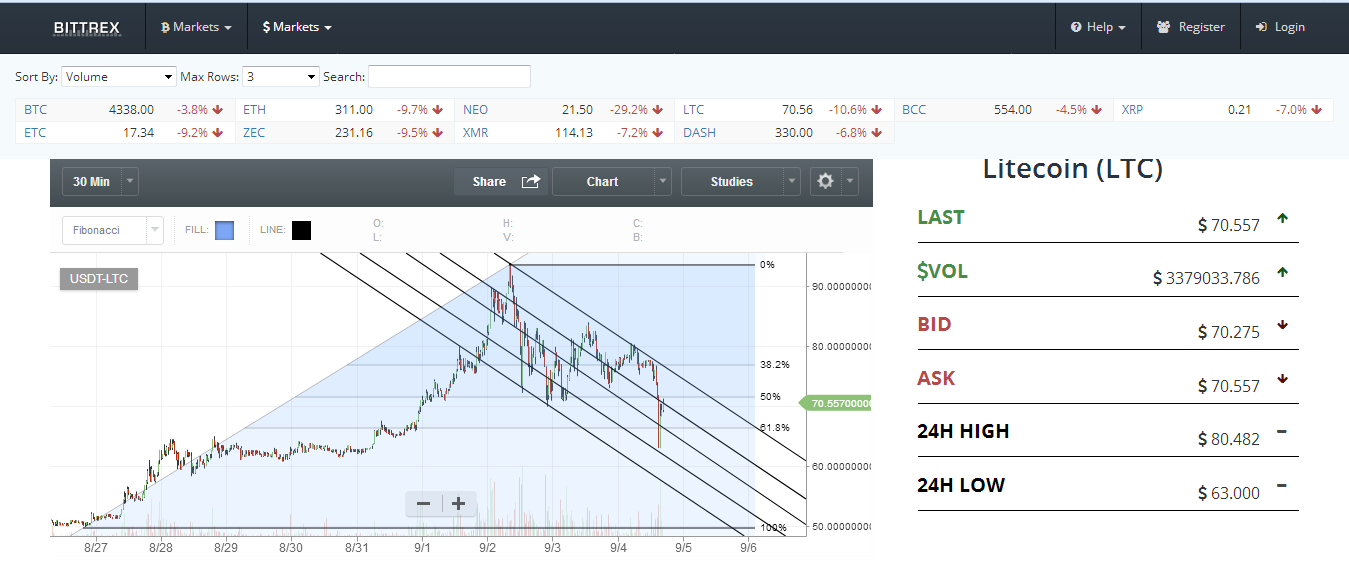
Task: Click the 9/2 date axis label
Action: tap(487, 548)
